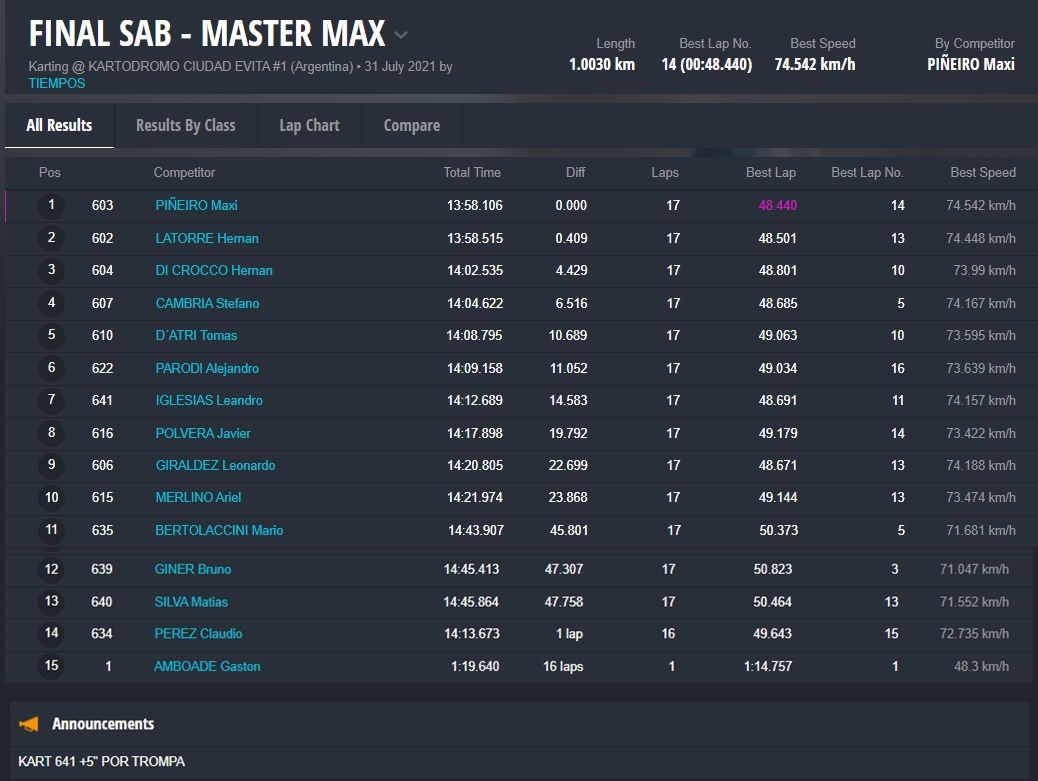
Task: Click the Announcements megaphone icon
Action: (x=29, y=724)
